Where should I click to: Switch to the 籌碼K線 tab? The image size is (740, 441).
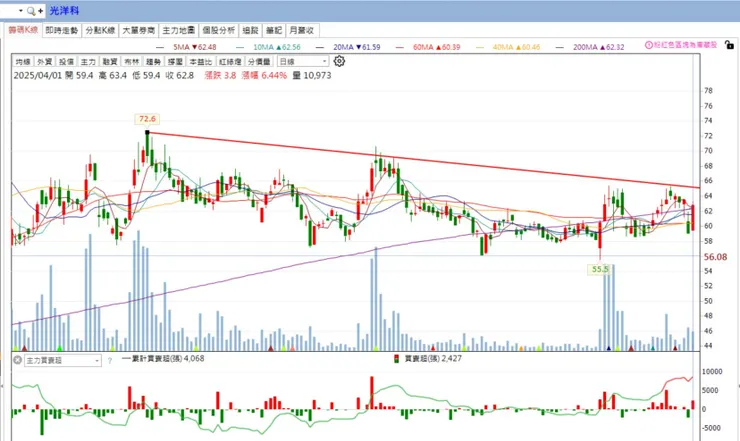coord(23,30)
